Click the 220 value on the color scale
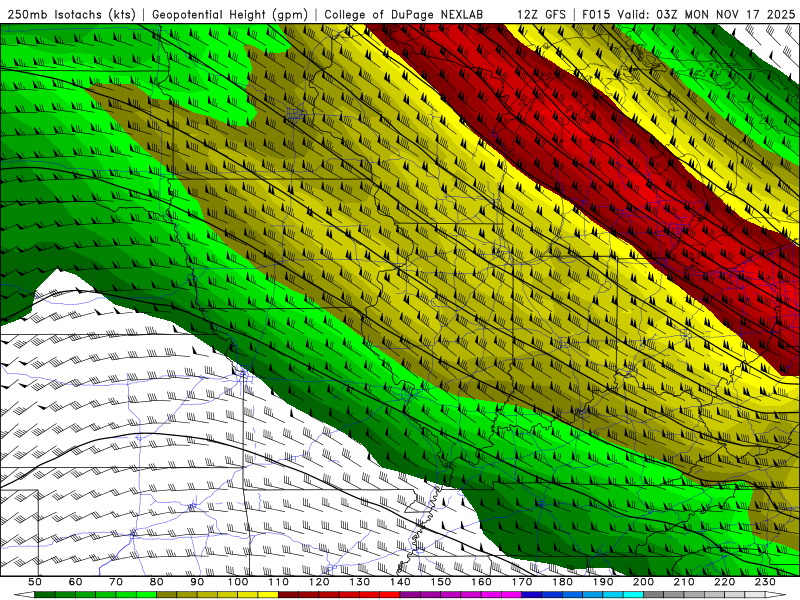 tap(724, 582)
